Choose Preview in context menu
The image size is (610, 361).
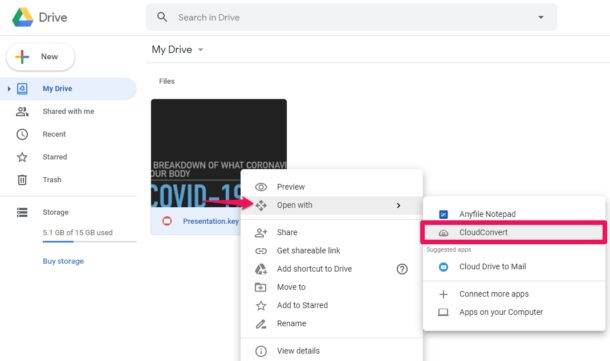coord(331,187)
